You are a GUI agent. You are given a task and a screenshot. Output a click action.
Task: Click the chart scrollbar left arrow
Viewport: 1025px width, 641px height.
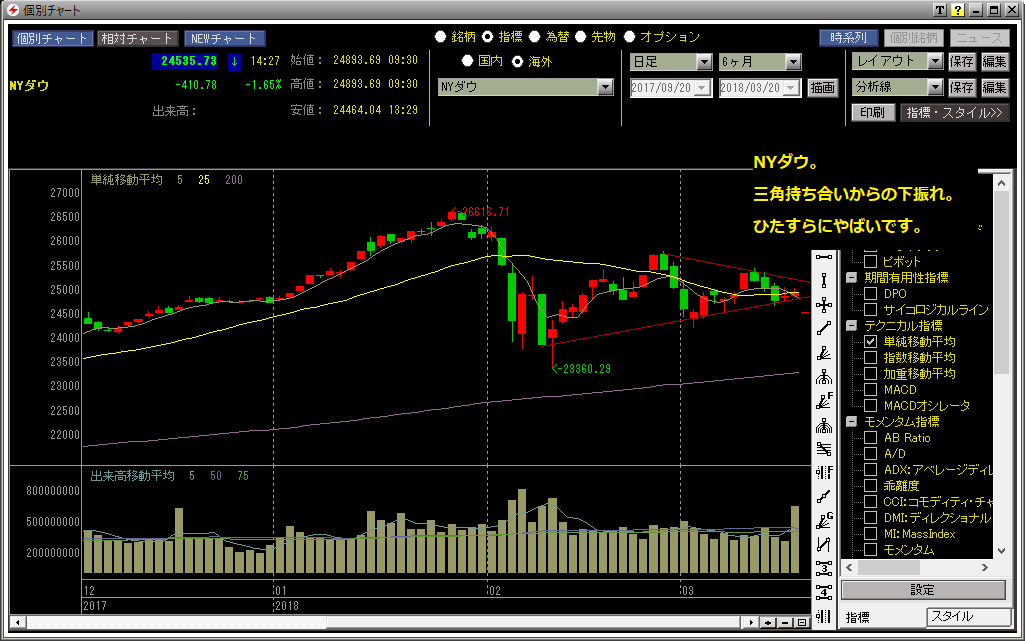click(18, 623)
